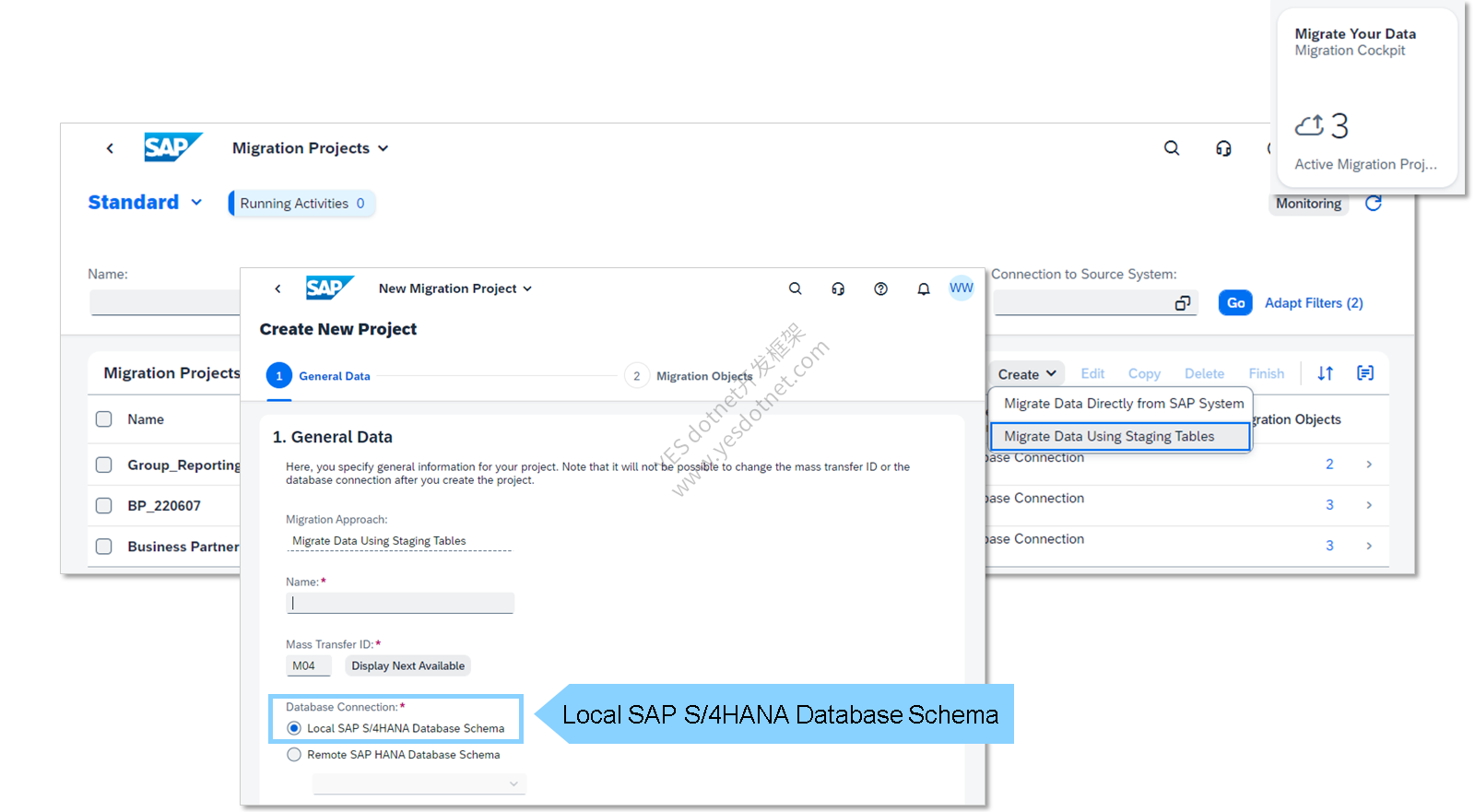Click Name column header

[146, 419]
